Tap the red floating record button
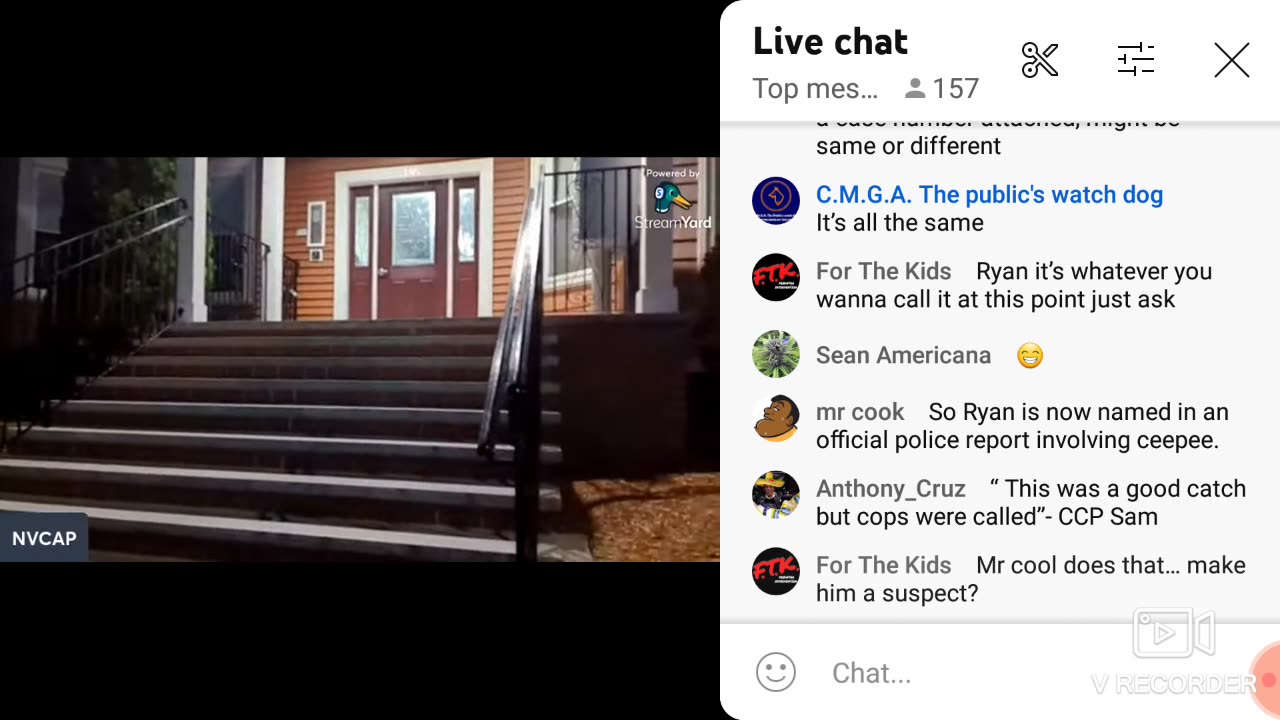This screenshot has width=1280, height=720. coord(1266,680)
